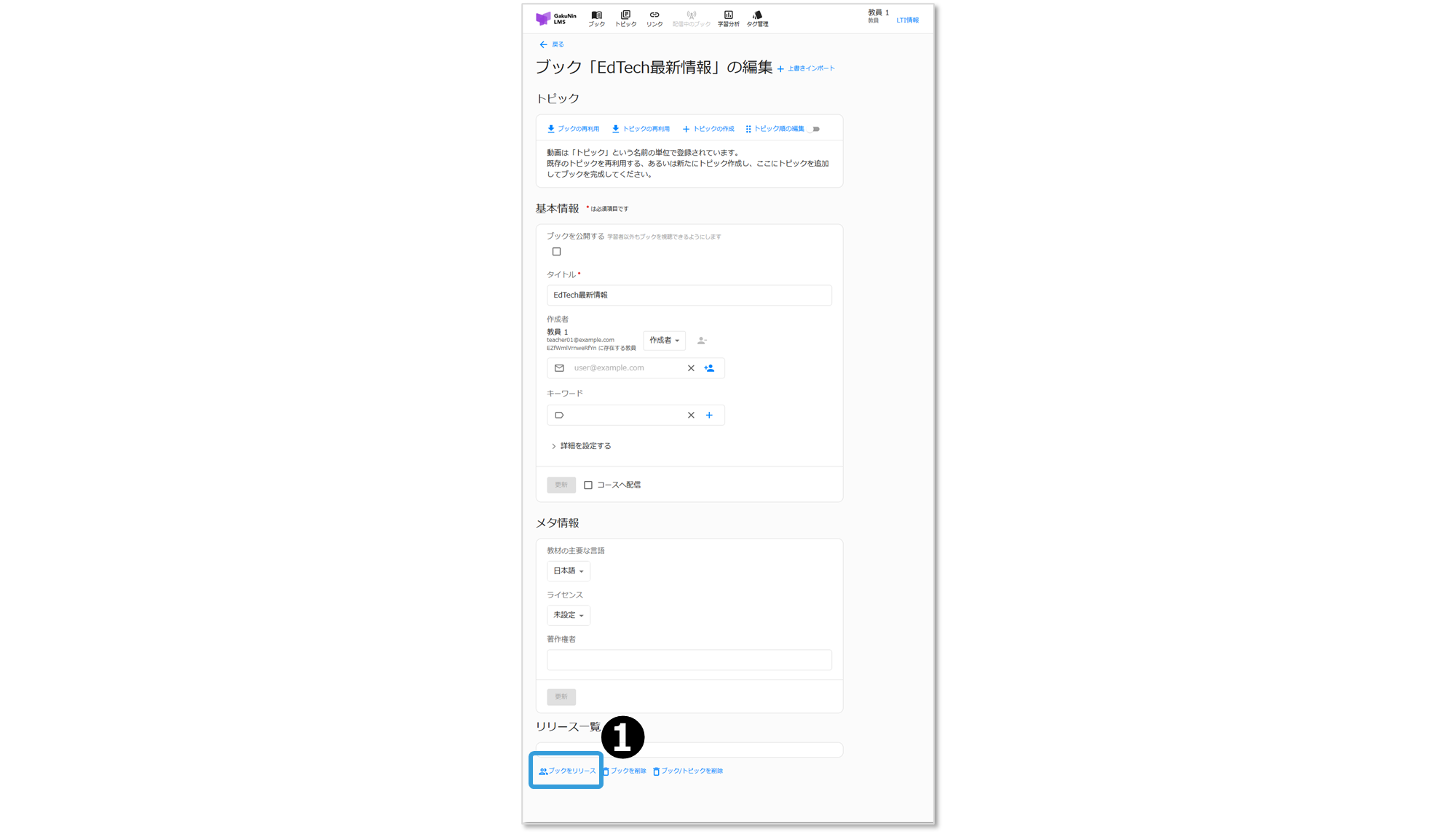Open the 日本語 language dropdown
The height and width of the screenshot is (834, 1456).
[568, 571]
